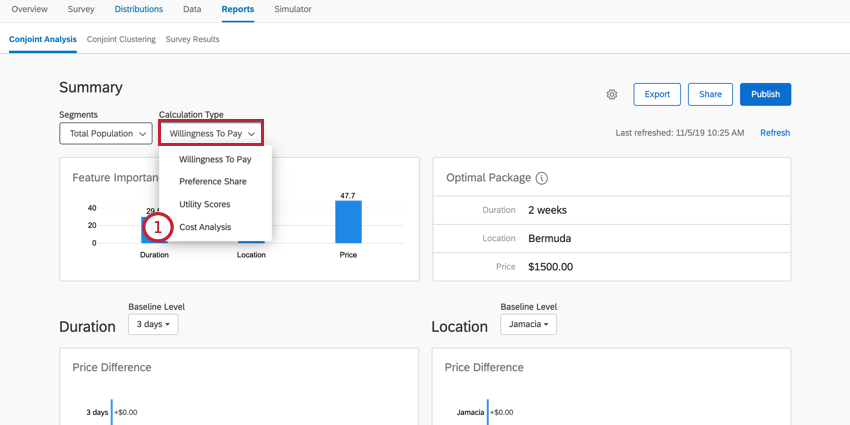Image resolution: width=850 pixels, height=425 pixels.
Task: Refresh the report data
Action: (774, 133)
